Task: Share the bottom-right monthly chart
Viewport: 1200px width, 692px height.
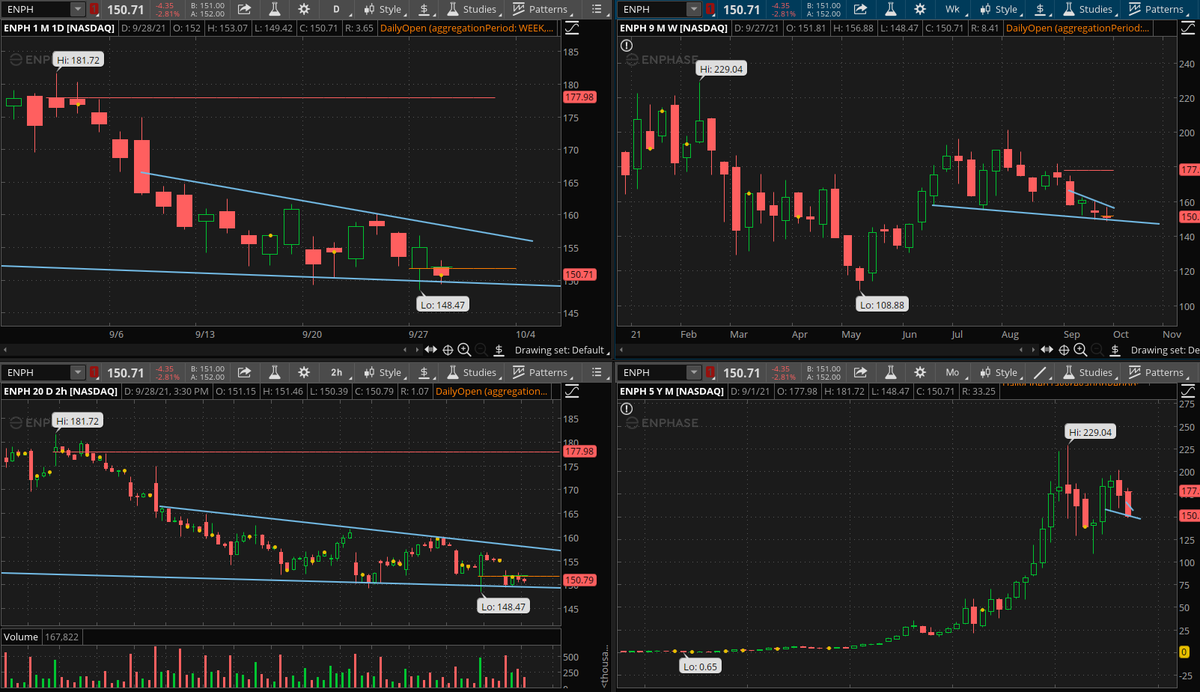Action: tap(860, 372)
